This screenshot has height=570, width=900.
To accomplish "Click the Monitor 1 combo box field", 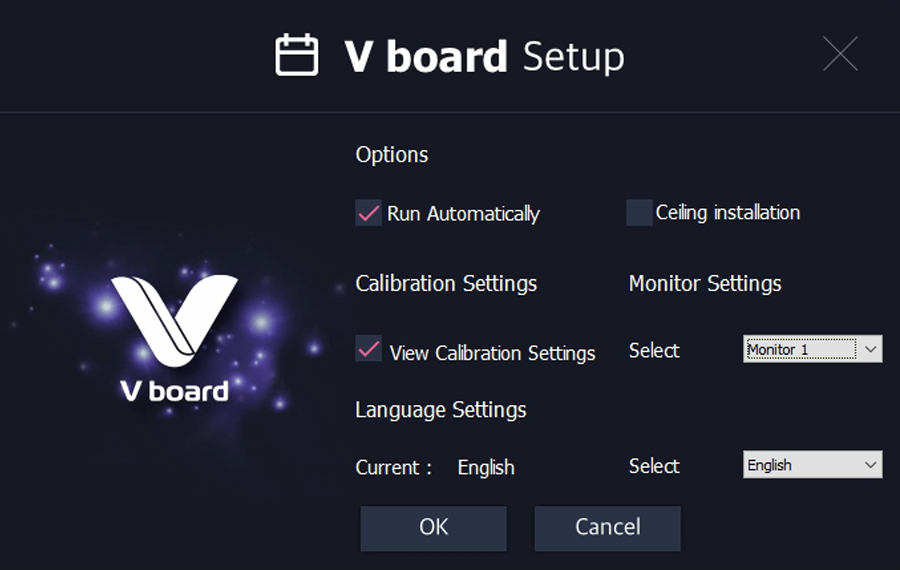I will (800, 349).
